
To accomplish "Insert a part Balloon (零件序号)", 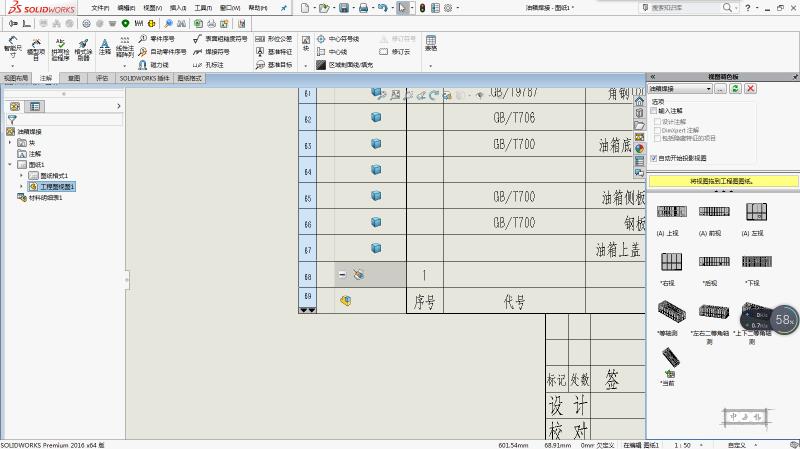I will 157,39.
